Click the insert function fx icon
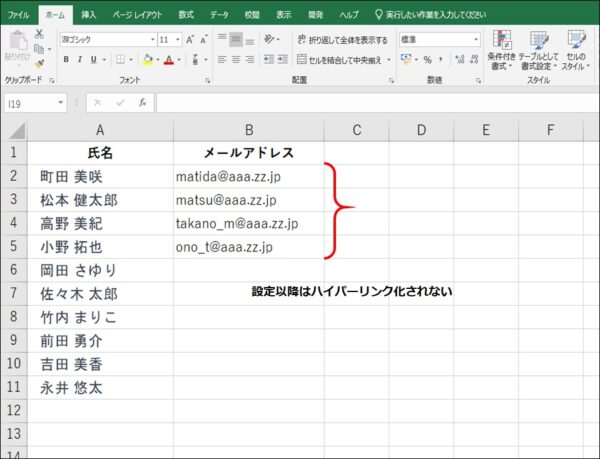The width and height of the screenshot is (600, 459). pos(143,102)
